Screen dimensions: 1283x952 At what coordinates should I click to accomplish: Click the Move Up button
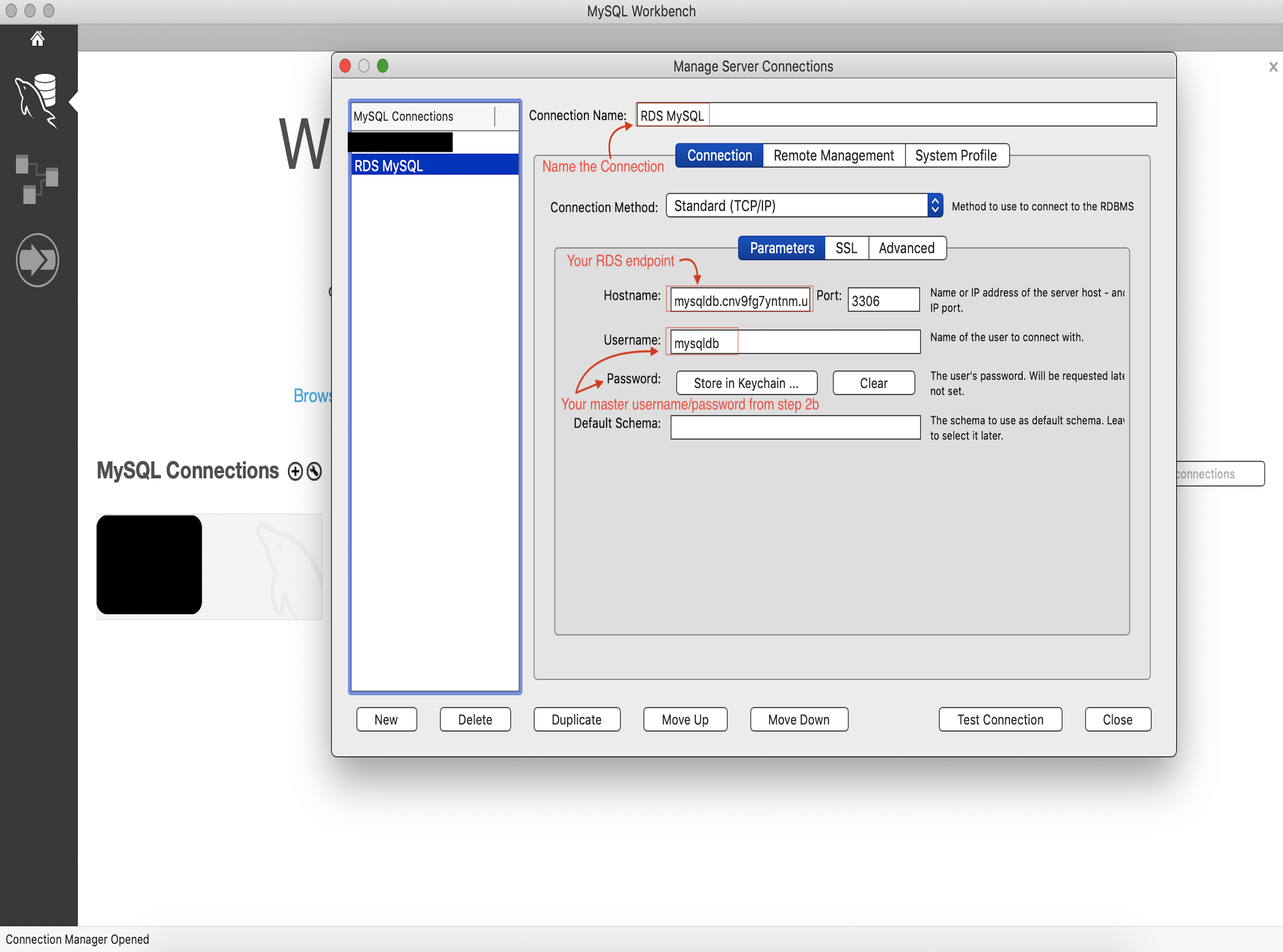coord(685,720)
